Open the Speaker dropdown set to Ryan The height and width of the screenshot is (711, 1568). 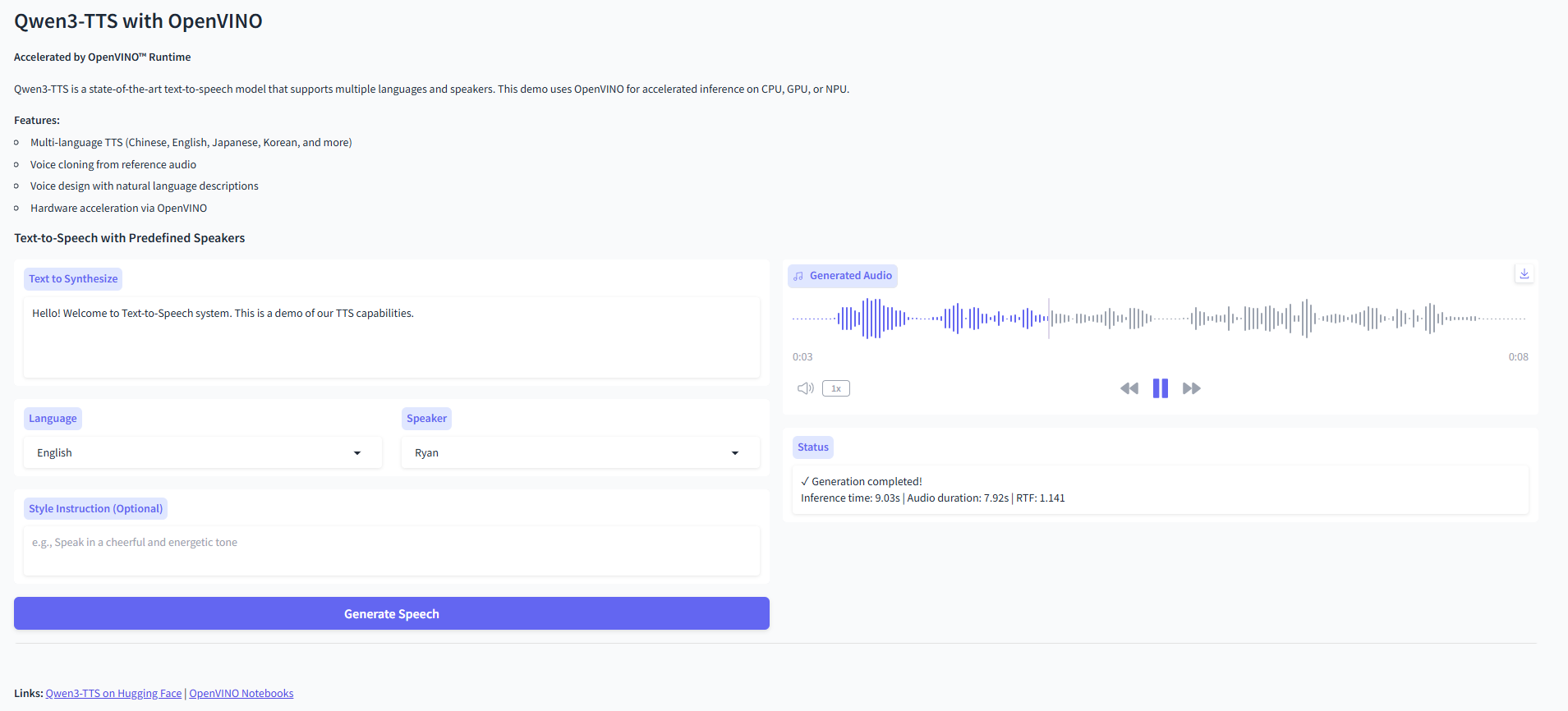click(581, 453)
